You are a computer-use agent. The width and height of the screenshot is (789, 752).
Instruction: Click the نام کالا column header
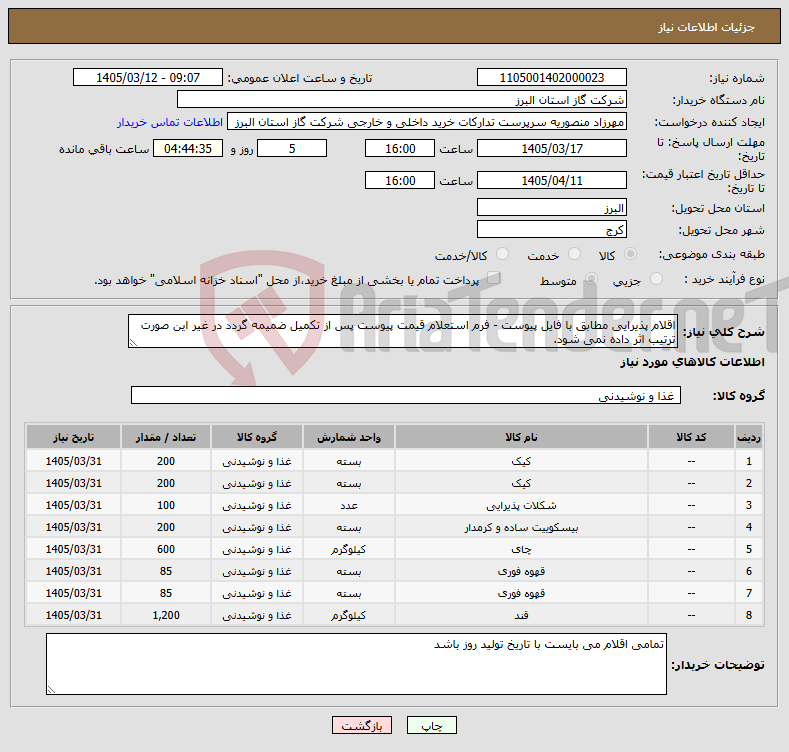coord(521,437)
